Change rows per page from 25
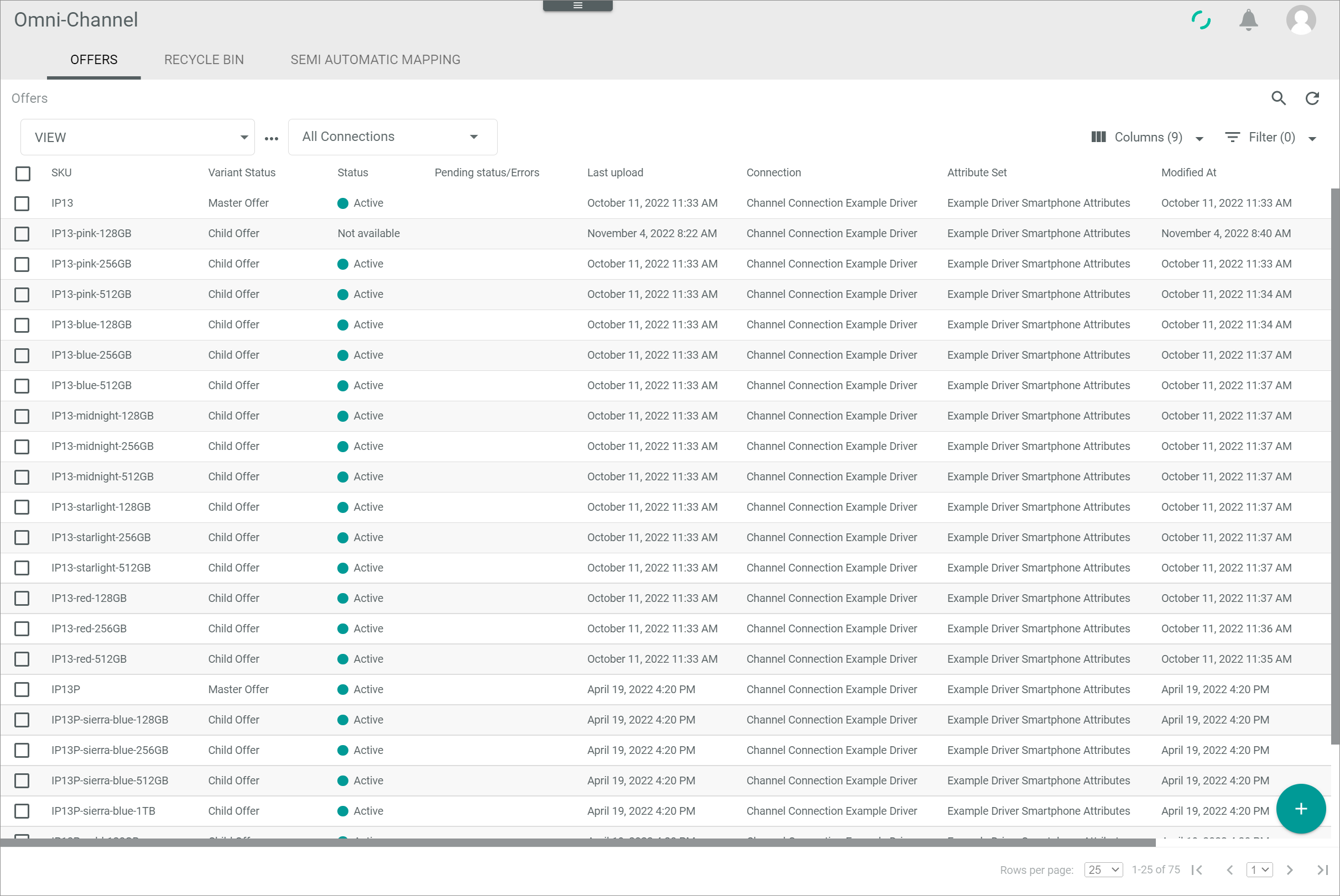Viewport: 1340px width, 896px height. point(1103,869)
